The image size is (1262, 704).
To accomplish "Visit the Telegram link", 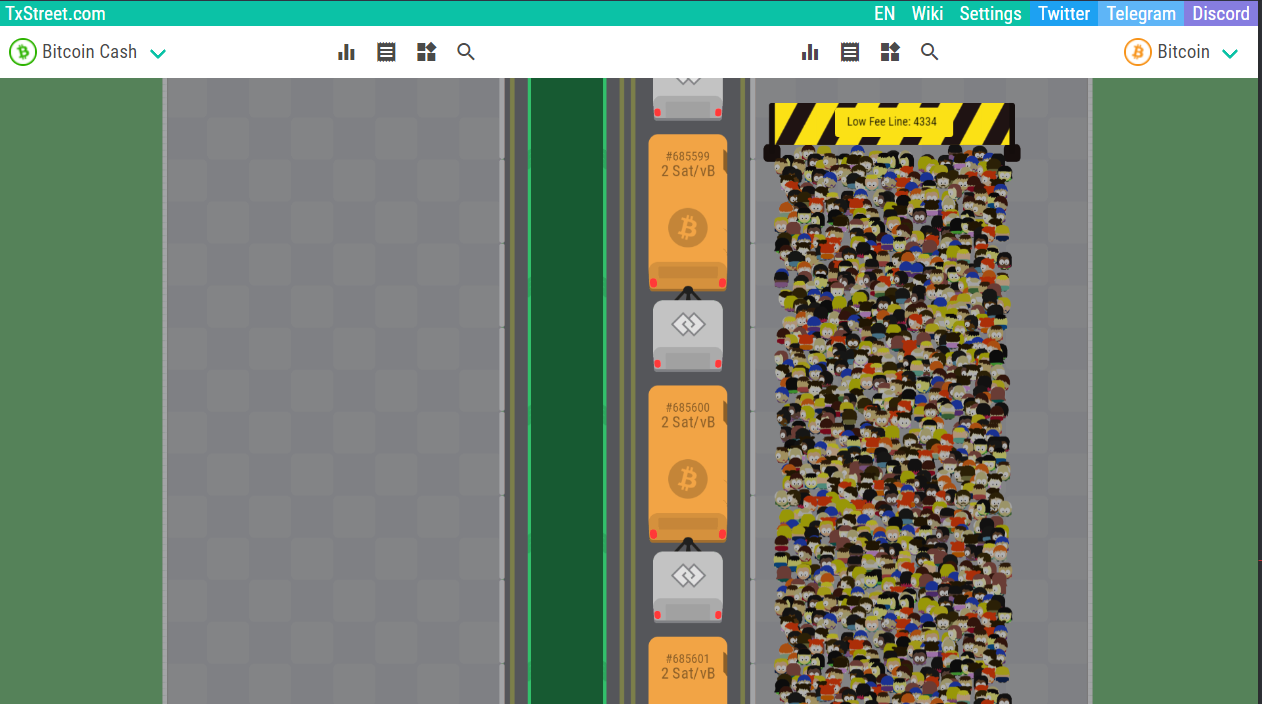I will point(1141,13).
